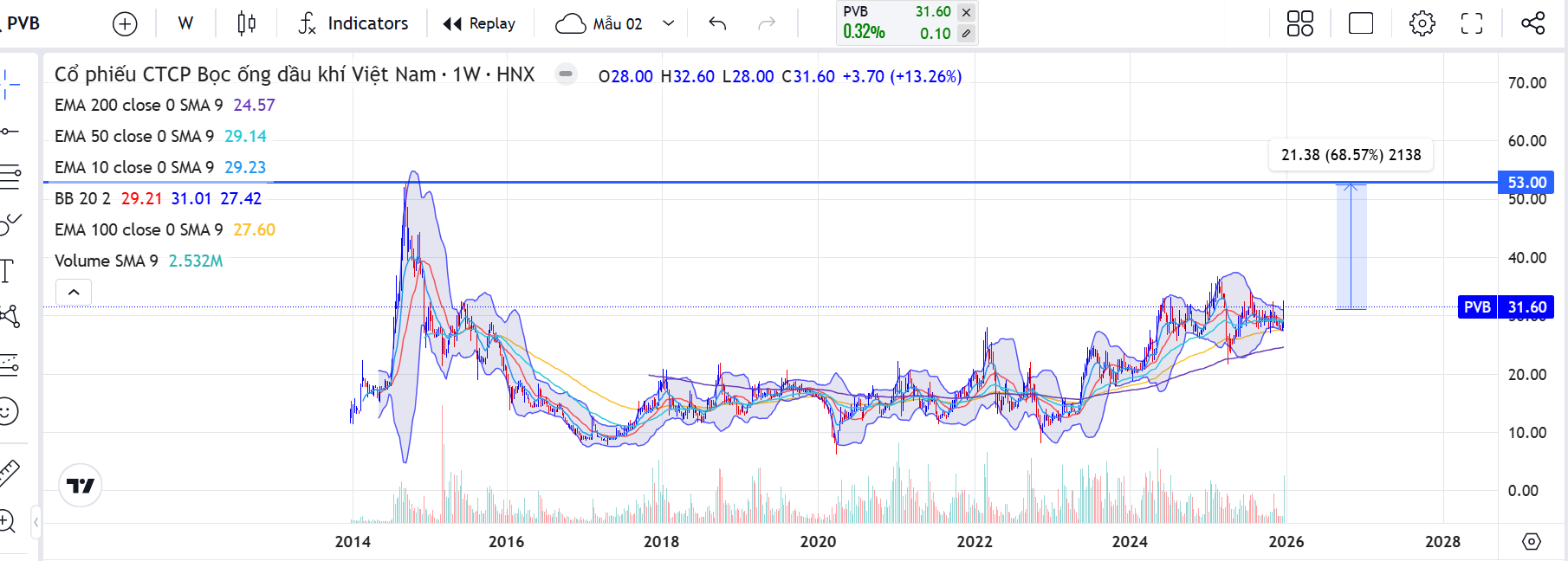This screenshot has height=561, width=1568.
Task: Expand the layout dropdown chevron beside Mẫu 02
Action: (668, 23)
